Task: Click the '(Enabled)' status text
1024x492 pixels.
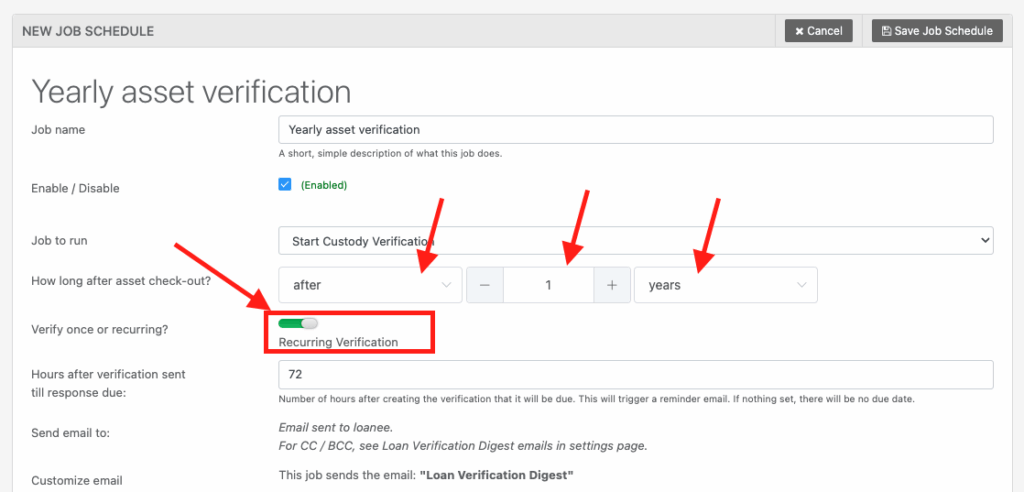Action: [x=324, y=185]
